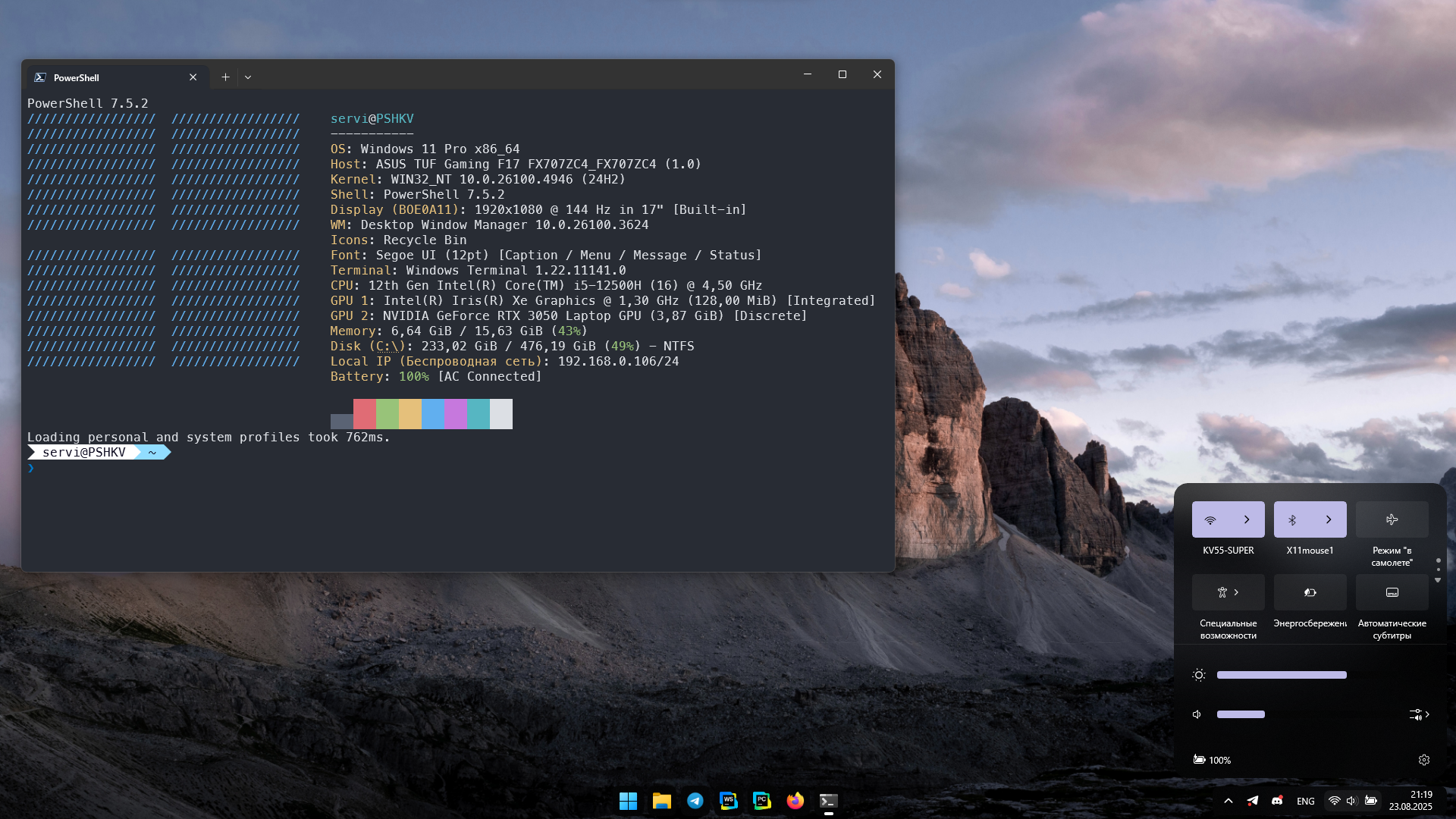Toggle energy saver (Энергосбережение) tile

point(1310,592)
